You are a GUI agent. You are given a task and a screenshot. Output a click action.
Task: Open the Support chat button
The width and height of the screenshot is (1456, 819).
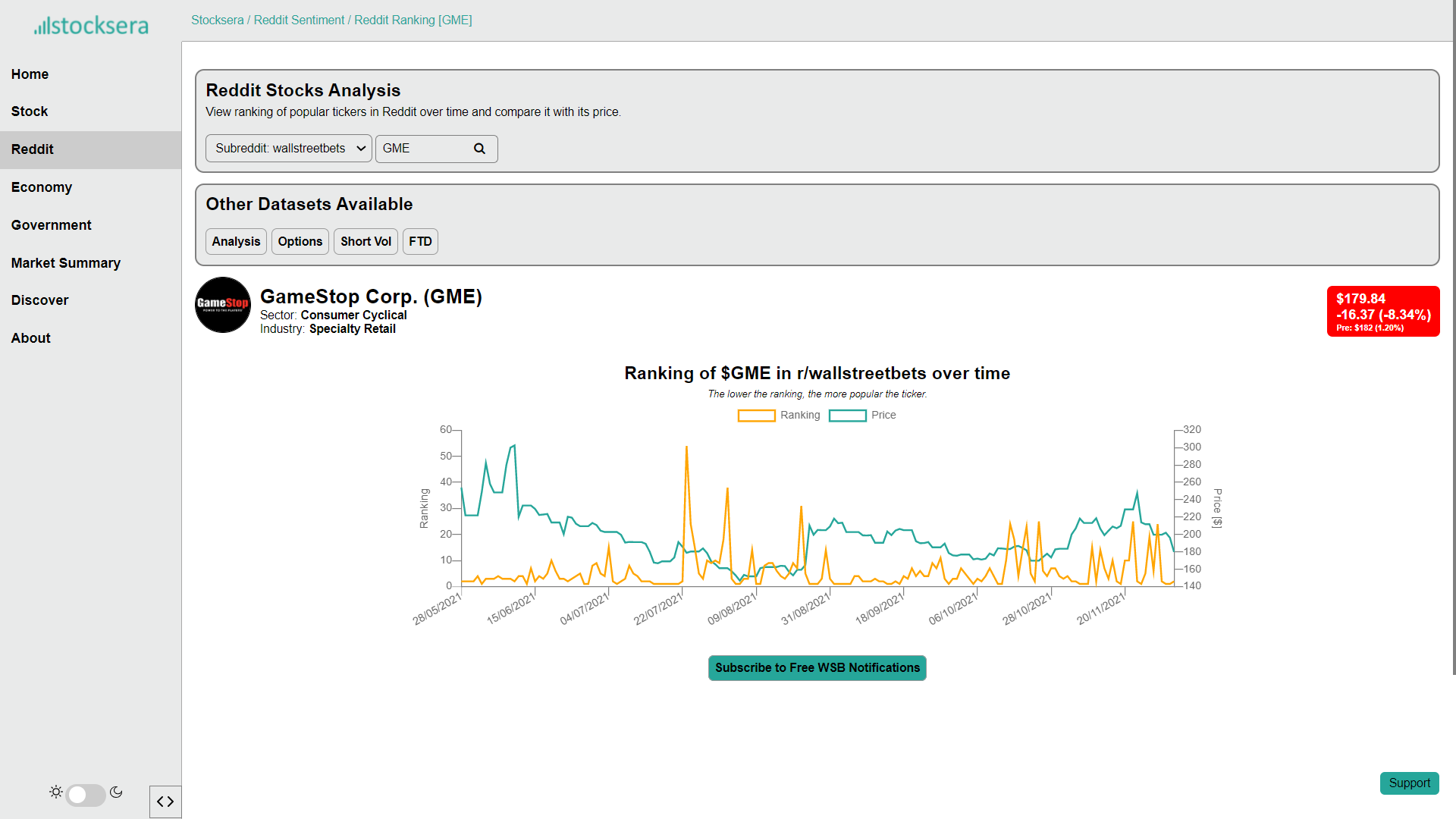1409,783
